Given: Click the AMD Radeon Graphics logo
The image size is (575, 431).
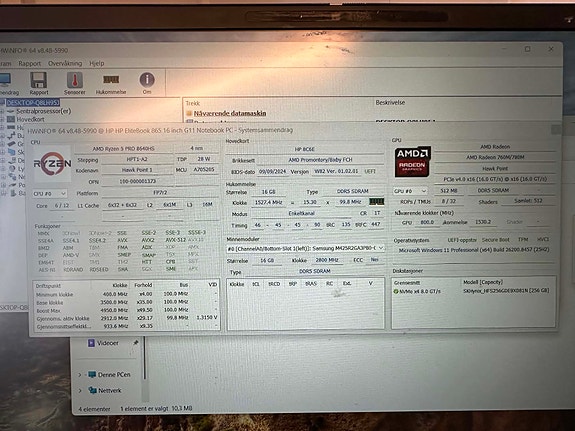Looking at the screenshot, I should click(x=412, y=162).
